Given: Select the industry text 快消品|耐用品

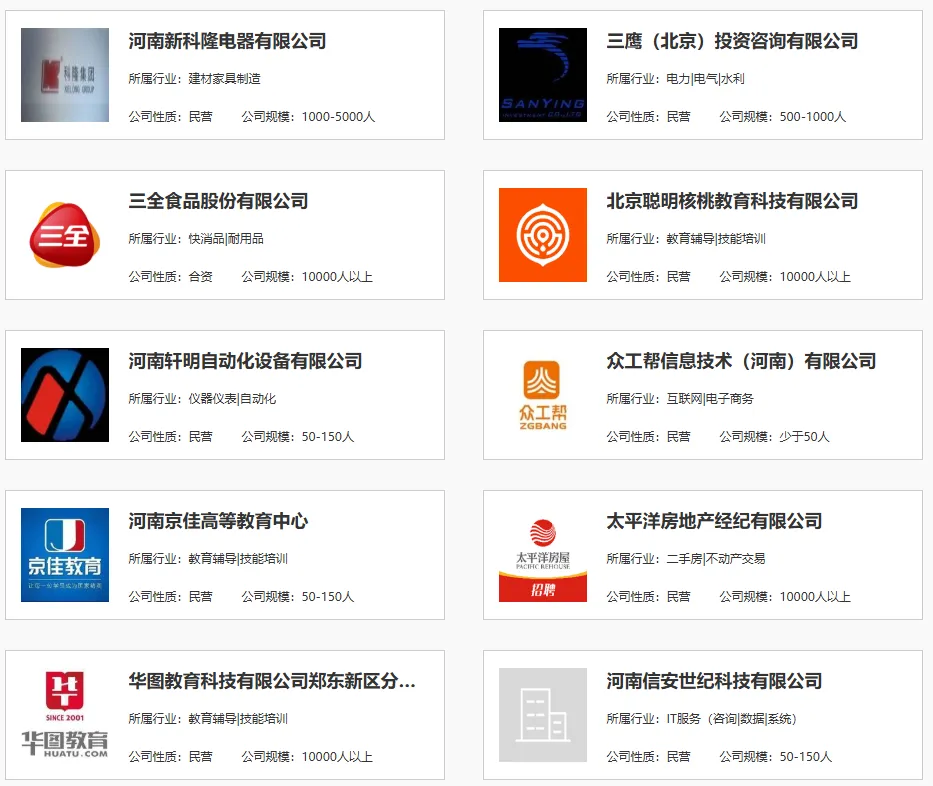Looking at the screenshot, I should click(x=226, y=239).
